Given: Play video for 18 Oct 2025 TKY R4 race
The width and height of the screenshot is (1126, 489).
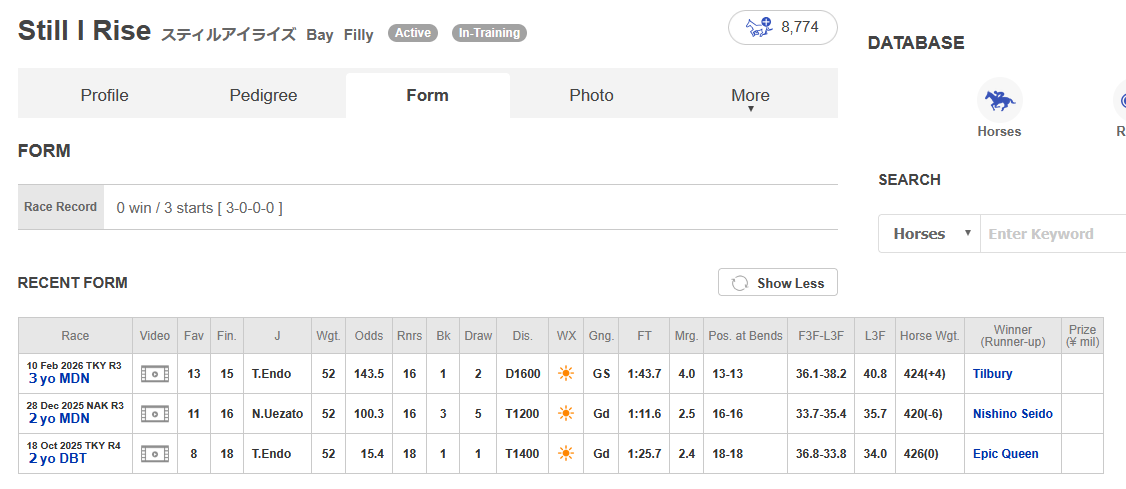Looking at the screenshot, I should coord(155,454).
